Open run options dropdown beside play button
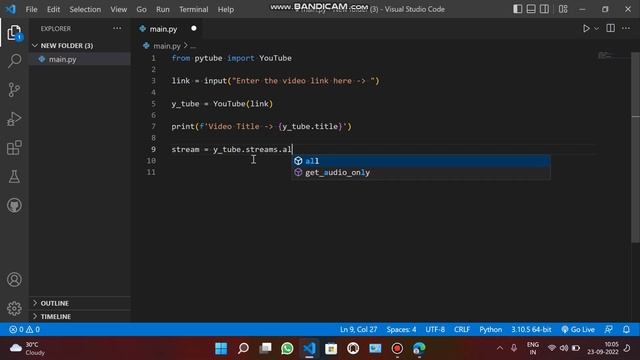The width and height of the screenshot is (640, 360). pos(596,29)
